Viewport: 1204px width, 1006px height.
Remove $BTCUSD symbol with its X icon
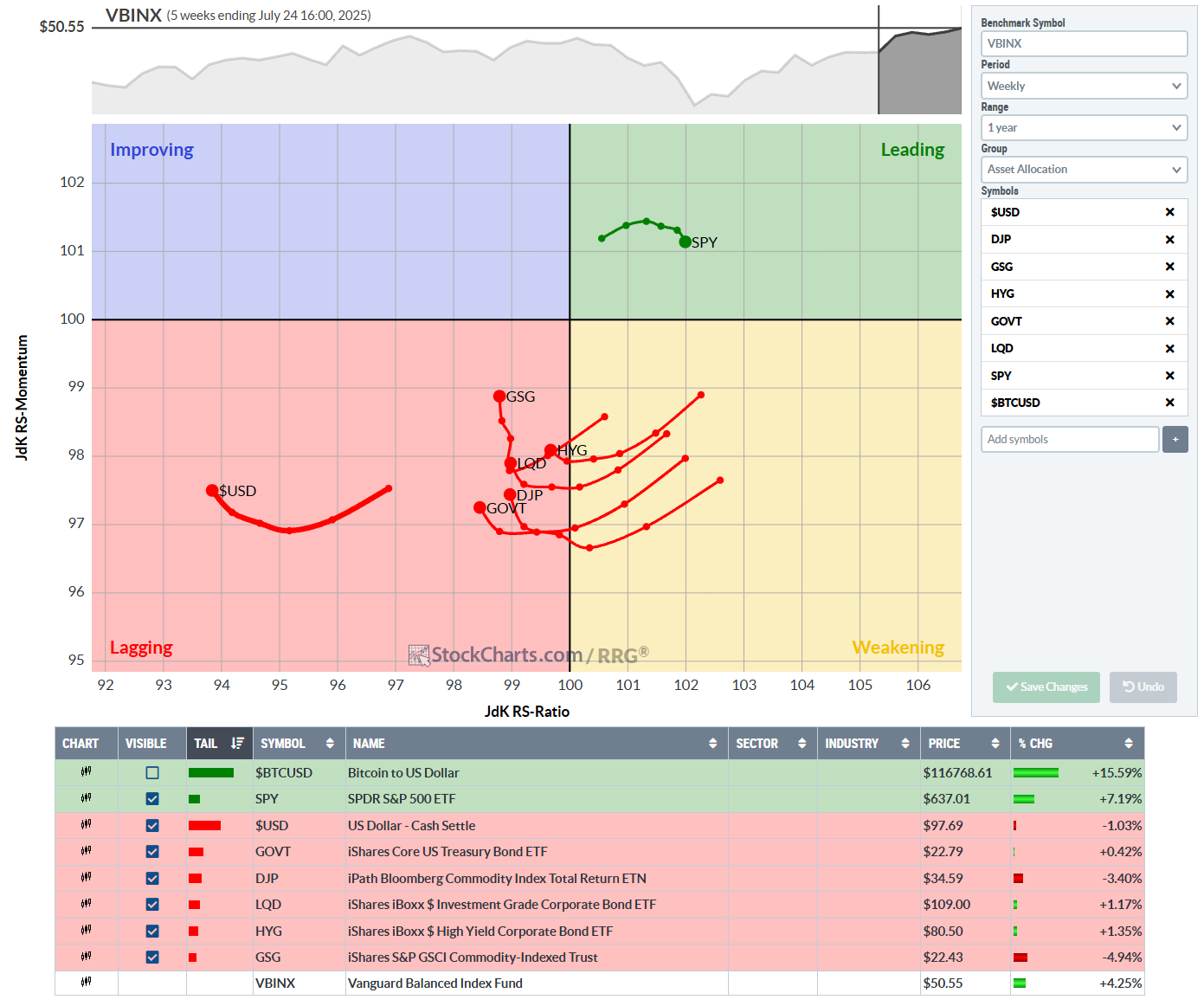1169,403
